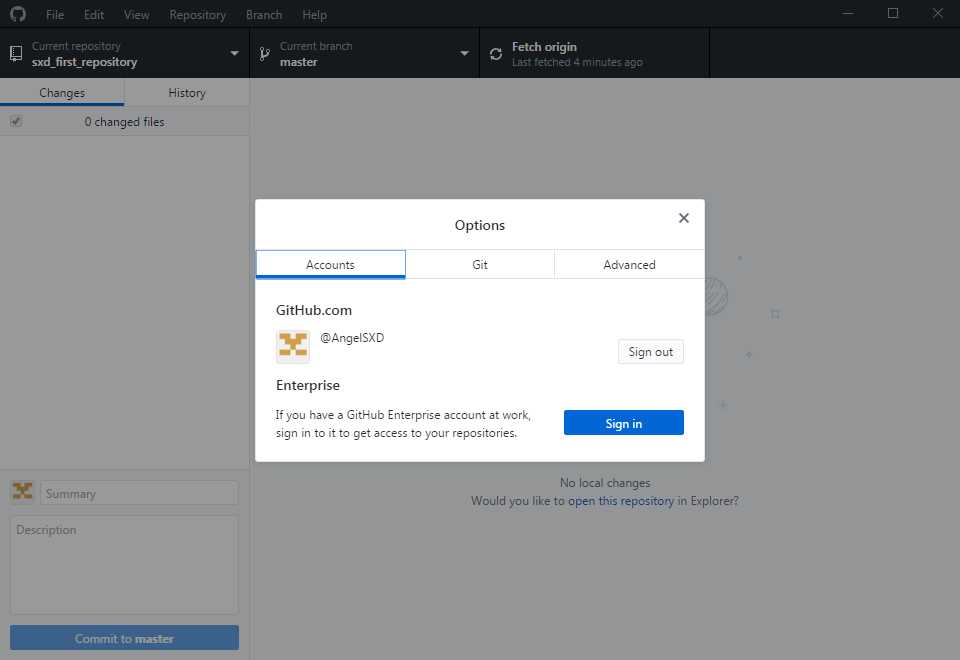960x660 pixels.
Task: Maximize the GitHub Desktop window
Action: pyautogui.click(x=893, y=13)
